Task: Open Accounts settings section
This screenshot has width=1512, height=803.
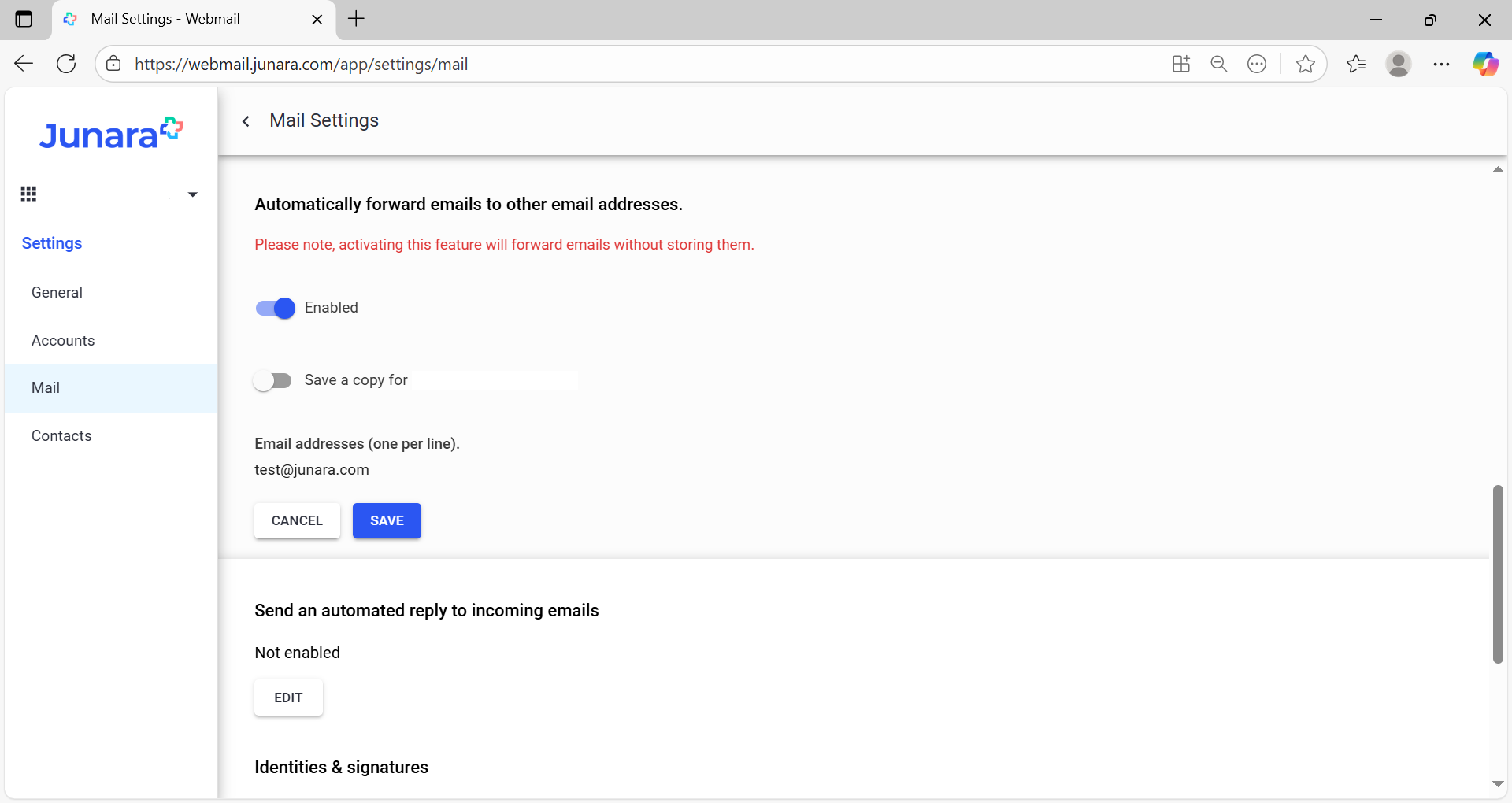Action: point(111,340)
